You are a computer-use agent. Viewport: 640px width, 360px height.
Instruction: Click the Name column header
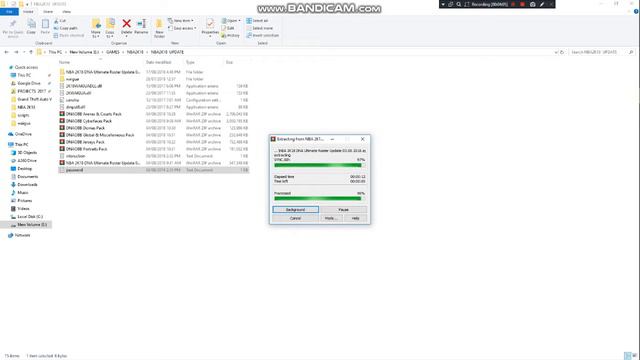click(64, 62)
